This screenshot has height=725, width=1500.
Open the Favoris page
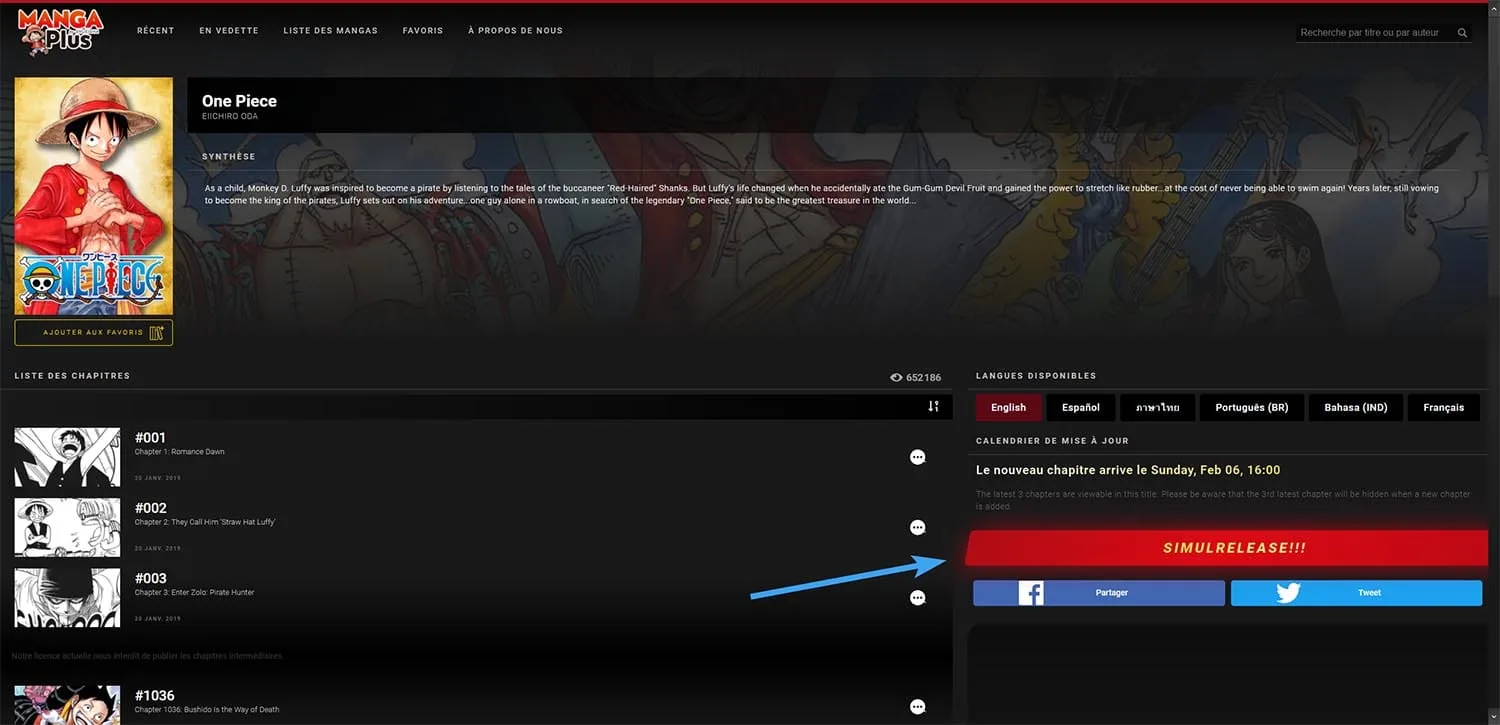point(423,31)
